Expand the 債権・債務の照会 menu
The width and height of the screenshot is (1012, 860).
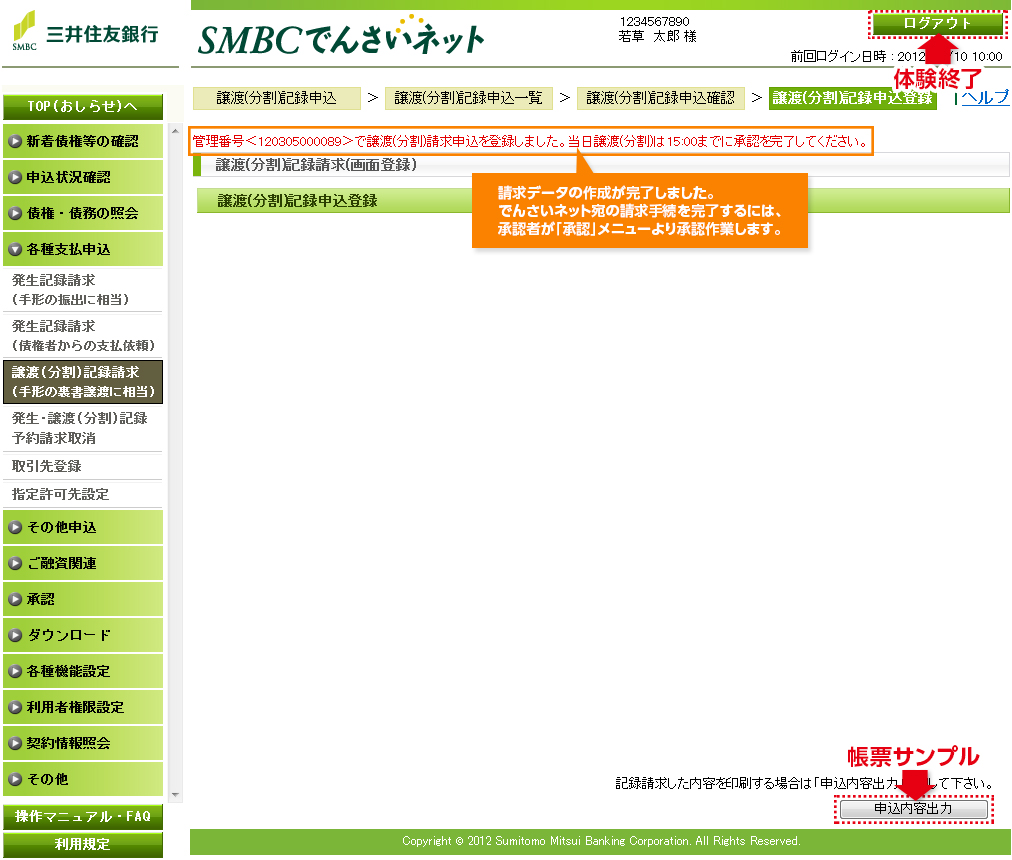pos(83,213)
